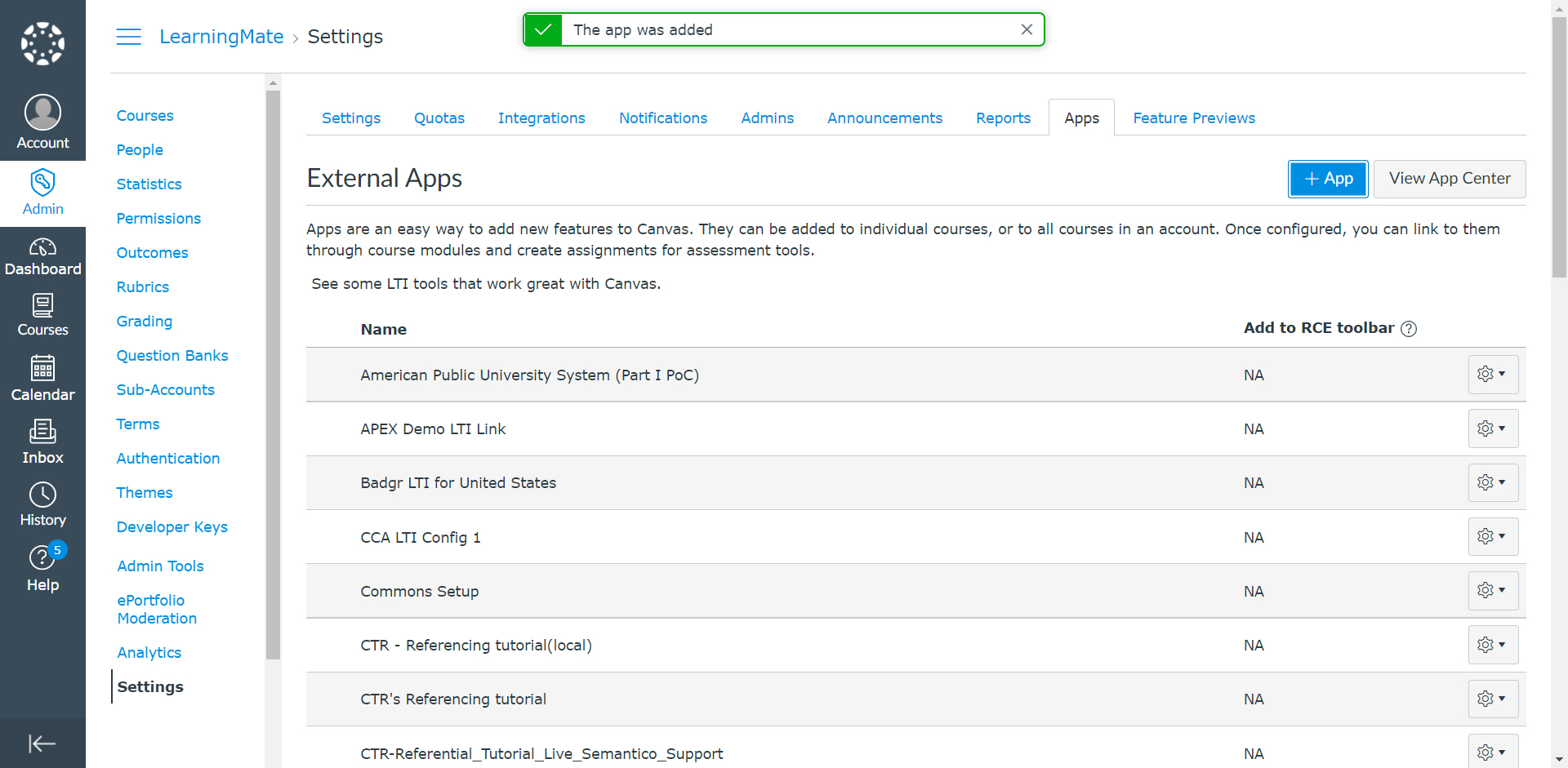Open gear dropdown for CCA LTI Config 1
This screenshot has height=768, width=1568.
coord(1493,536)
